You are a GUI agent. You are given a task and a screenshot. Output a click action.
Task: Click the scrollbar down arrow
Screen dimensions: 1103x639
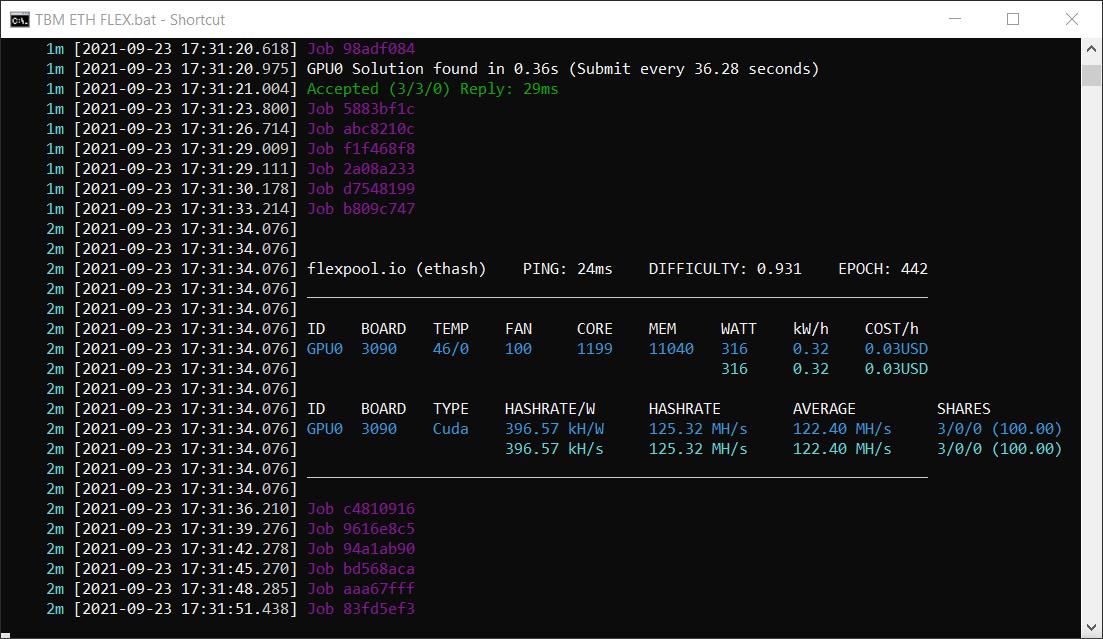(1091, 627)
